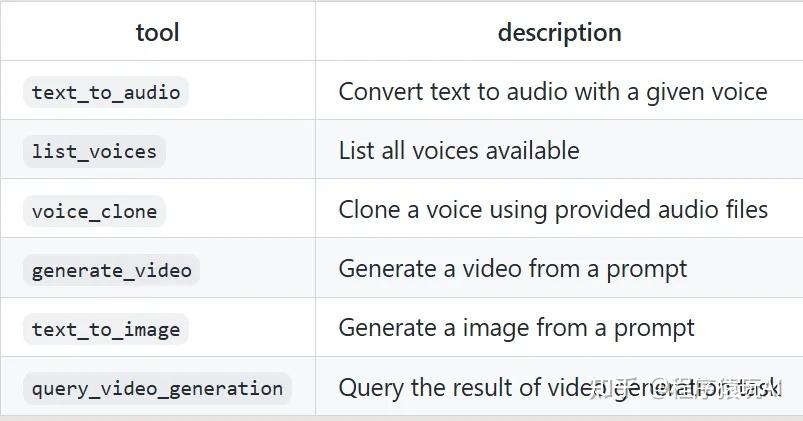Click the word 'List' in second description

tap(355, 151)
